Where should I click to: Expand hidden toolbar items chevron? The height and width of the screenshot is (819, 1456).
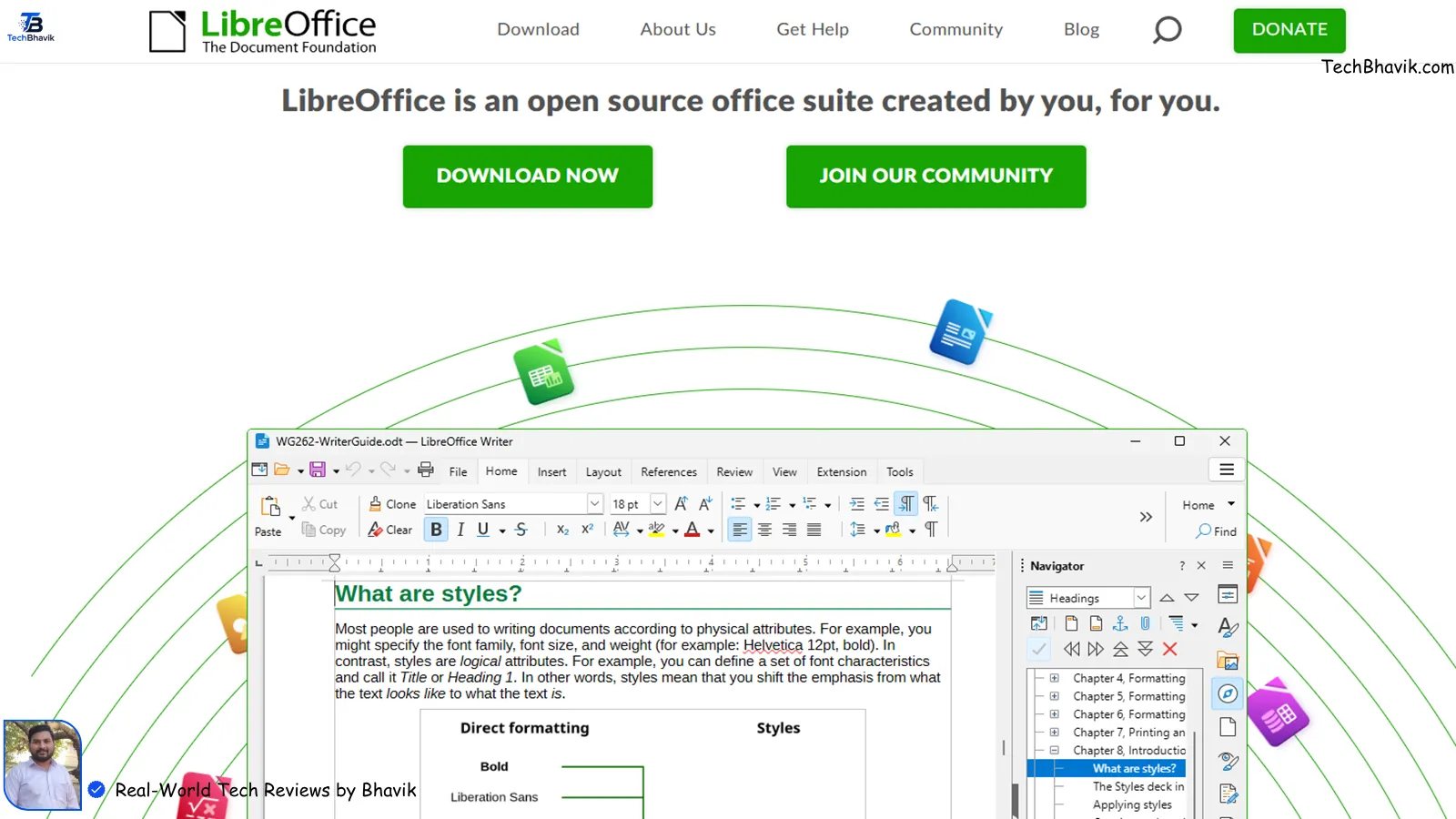tap(1146, 517)
